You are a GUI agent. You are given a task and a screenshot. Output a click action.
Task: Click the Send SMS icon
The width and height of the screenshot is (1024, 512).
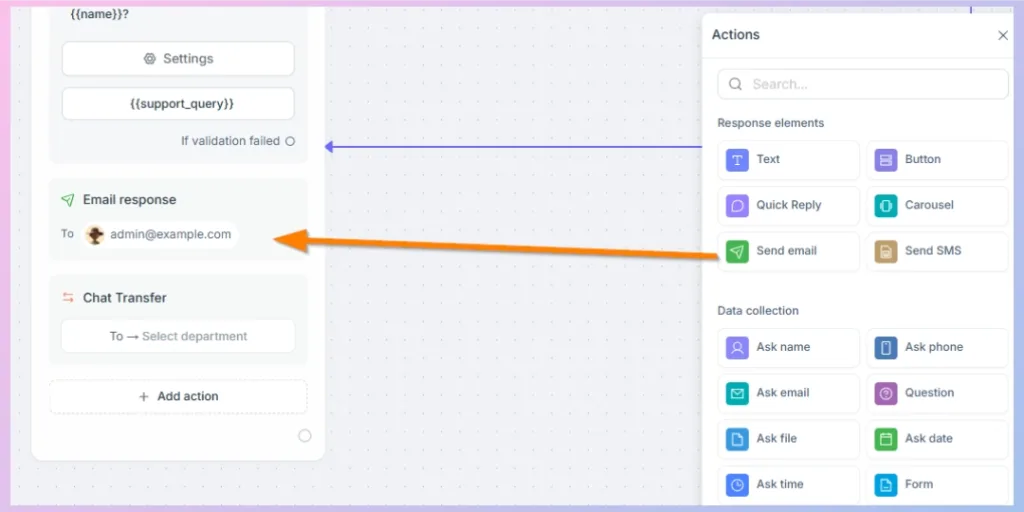point(886,251)
